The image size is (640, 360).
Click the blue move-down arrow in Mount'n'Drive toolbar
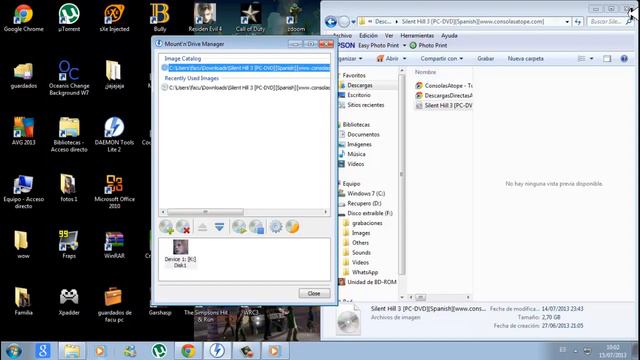click(219, 227)
